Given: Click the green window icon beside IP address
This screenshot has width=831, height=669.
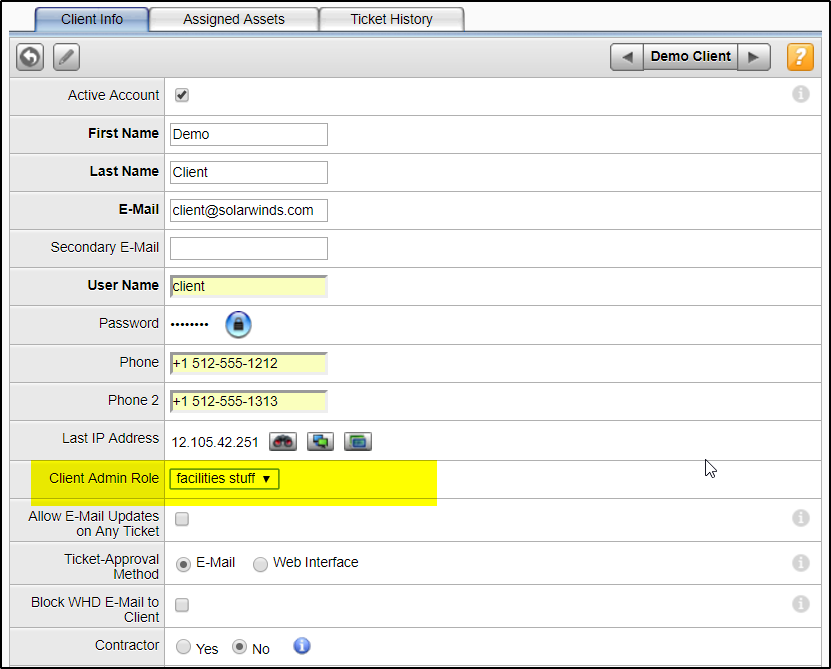Looking at the screenshot, I should click(358, 441).
